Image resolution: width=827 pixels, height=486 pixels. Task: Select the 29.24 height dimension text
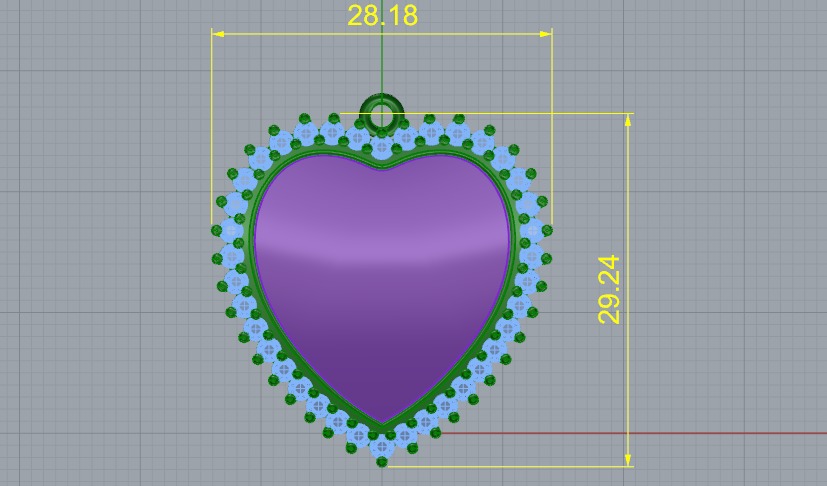[609, 290]
